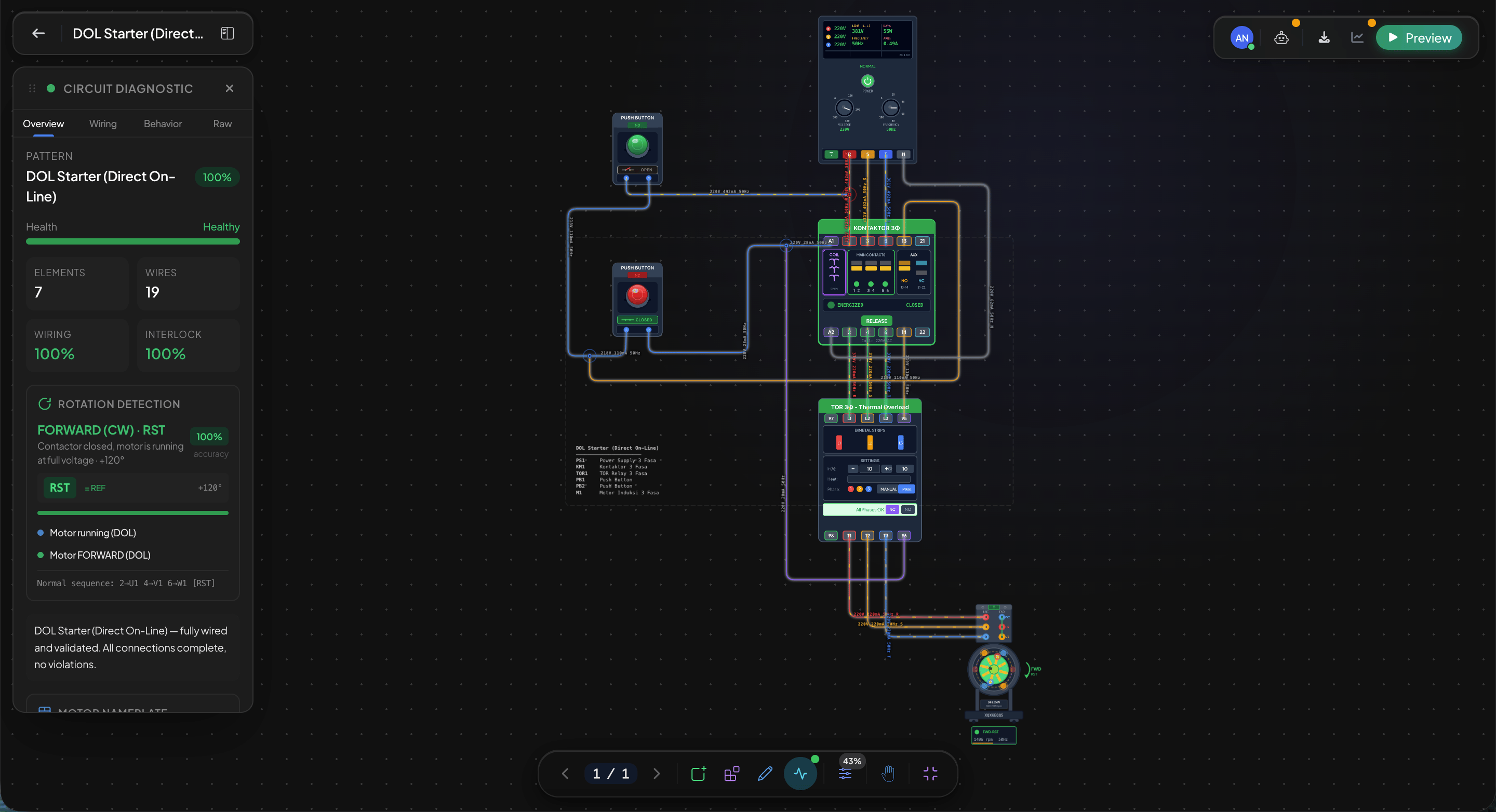Click the Rotation Detection refresh icon
Image resolution: width=1496 pixels, height=812 pixels.
click(x=45, y=404)
